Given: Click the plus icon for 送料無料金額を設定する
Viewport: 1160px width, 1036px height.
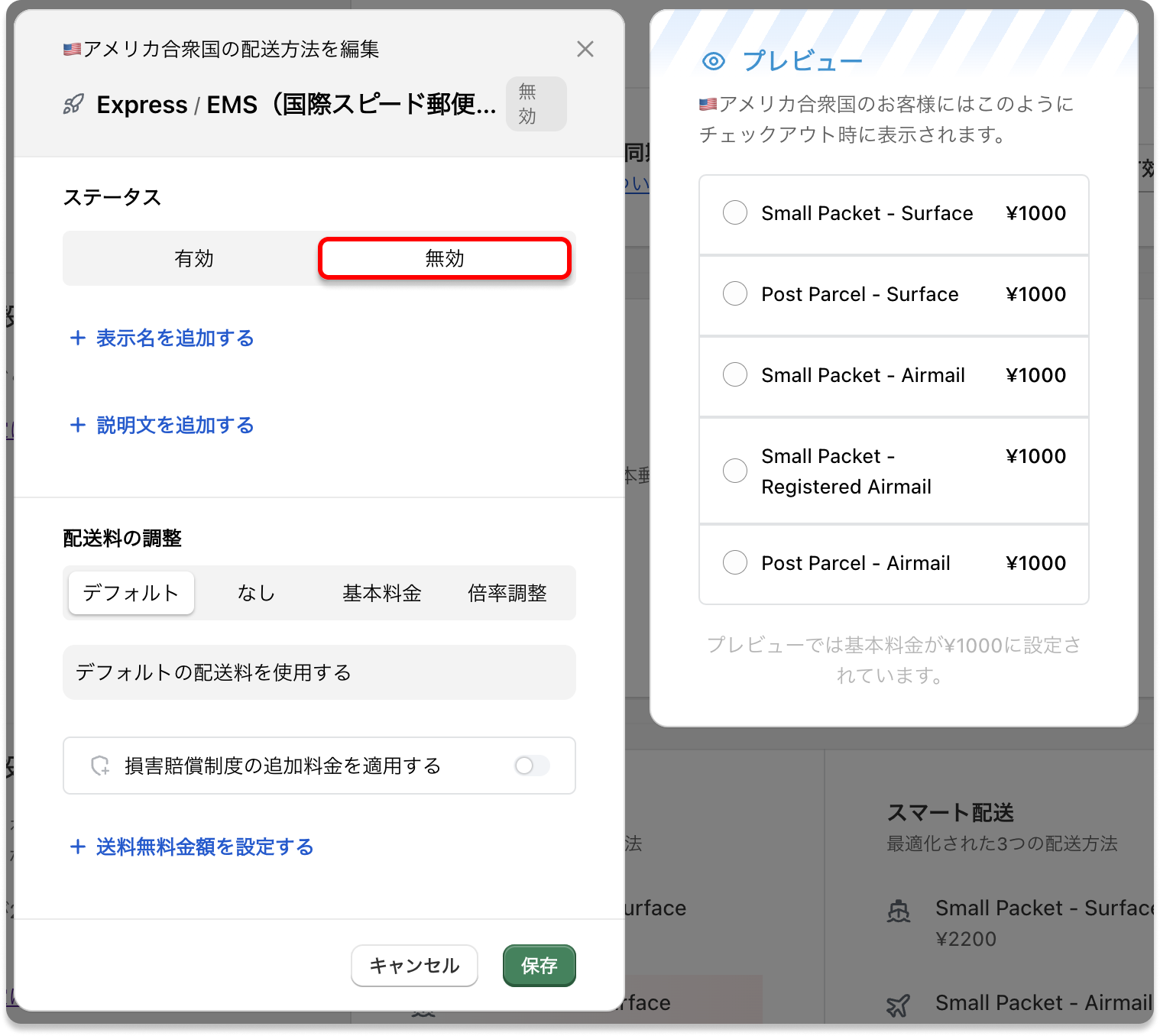Looking at the screenshot, I should click(77, 847).
